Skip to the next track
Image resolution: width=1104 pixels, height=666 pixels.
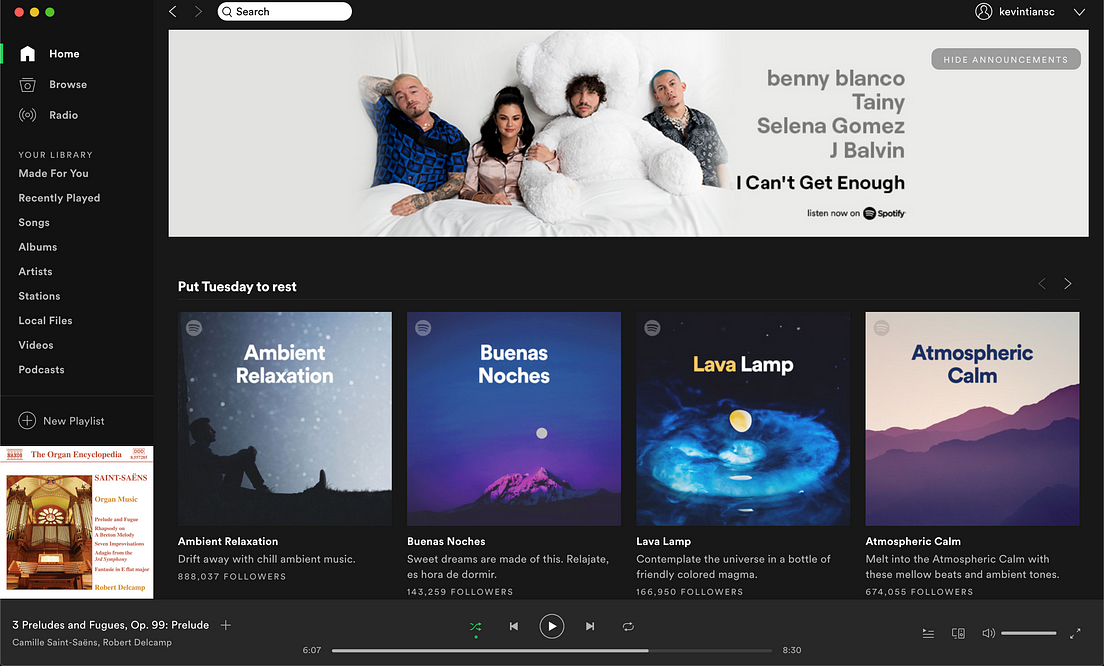(590, 626)
